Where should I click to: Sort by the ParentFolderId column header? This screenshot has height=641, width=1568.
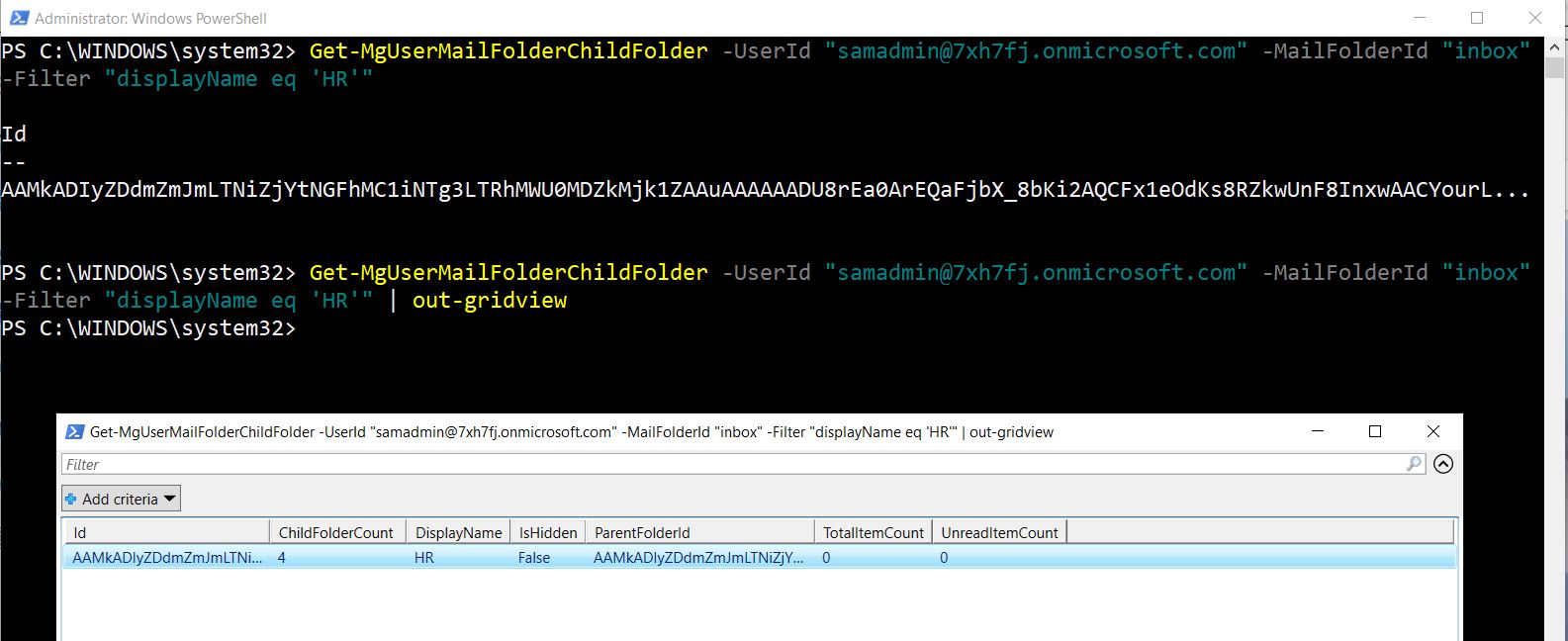point(698,532)
